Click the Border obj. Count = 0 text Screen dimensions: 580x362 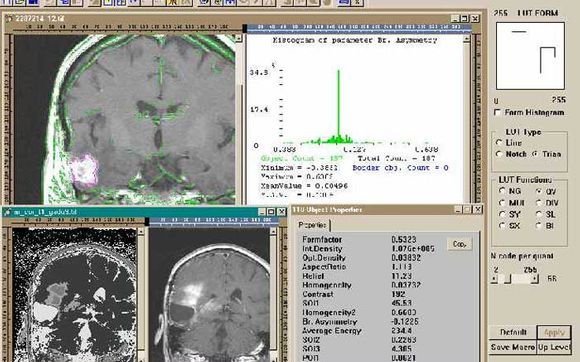point(400,168)
